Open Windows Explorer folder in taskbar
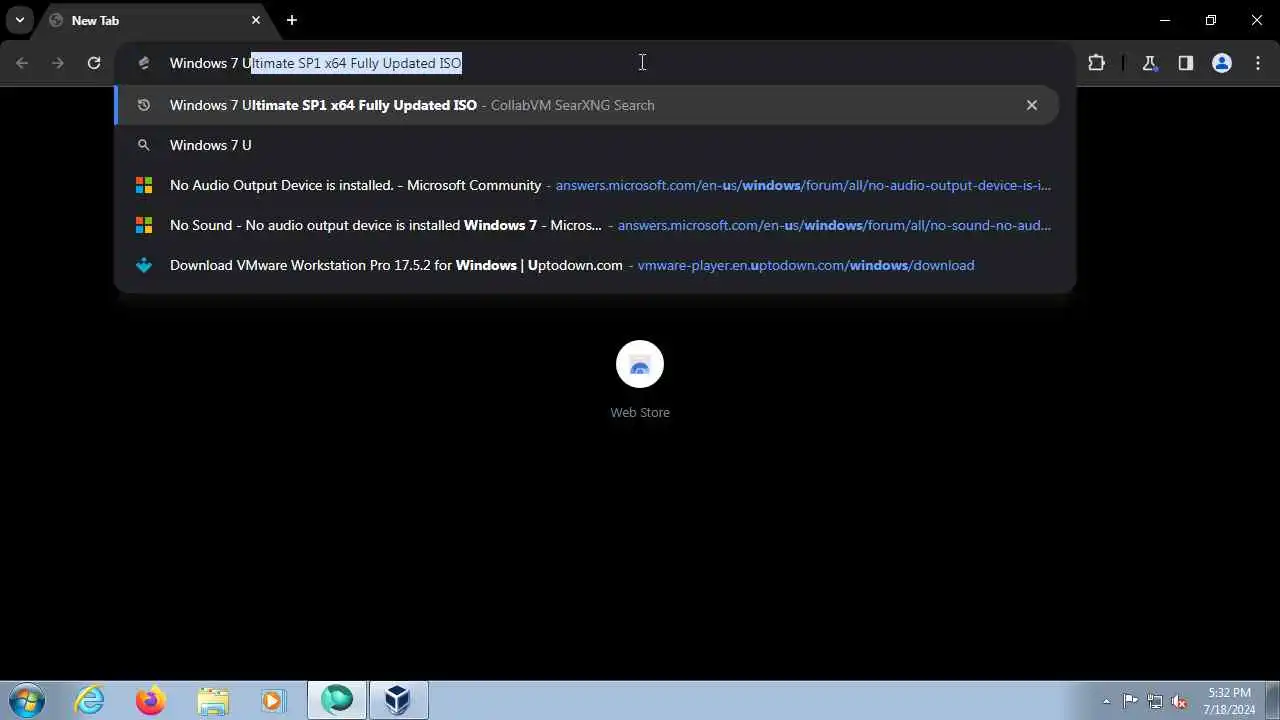This screenshot has width=1280, height=720. coord(213,701)
